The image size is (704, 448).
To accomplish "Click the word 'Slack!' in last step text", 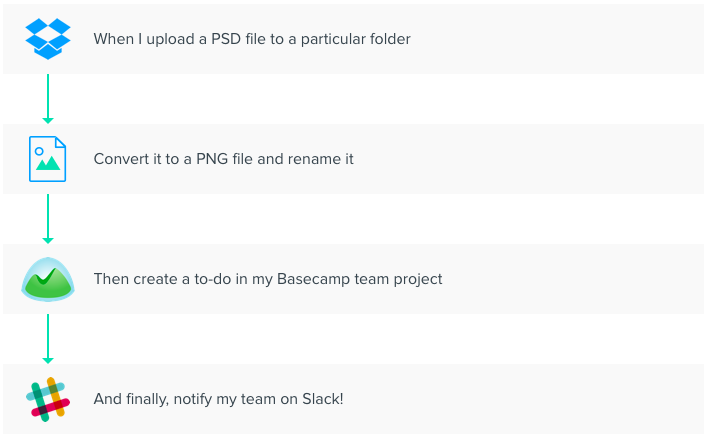I will (x=322, y=399).
